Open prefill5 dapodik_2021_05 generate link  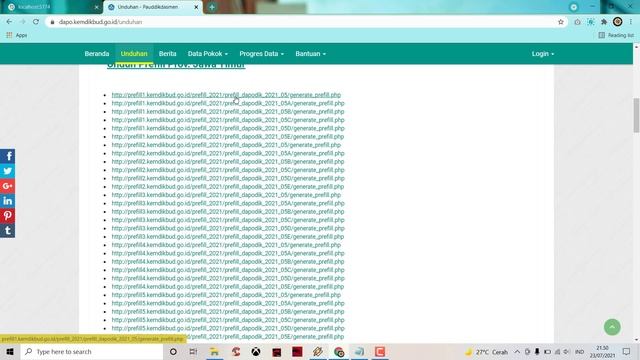click(226, 295)
